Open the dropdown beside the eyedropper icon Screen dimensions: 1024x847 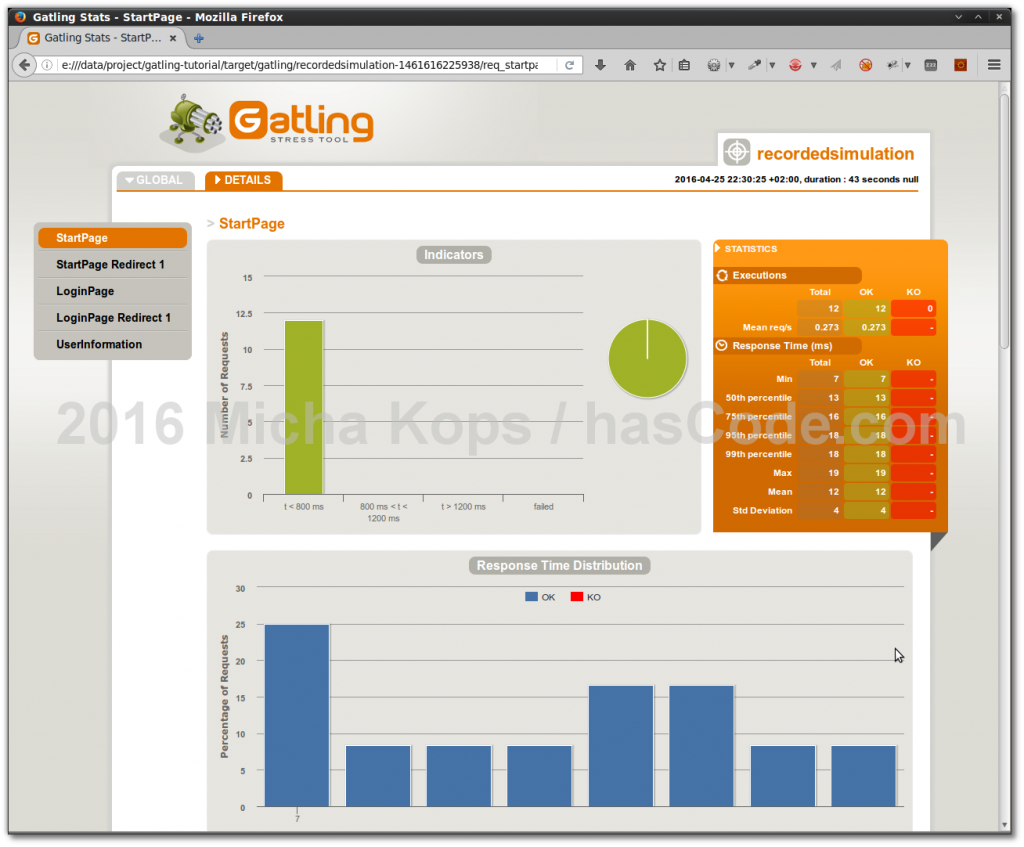pyautogui.click(x=771, y=64)
